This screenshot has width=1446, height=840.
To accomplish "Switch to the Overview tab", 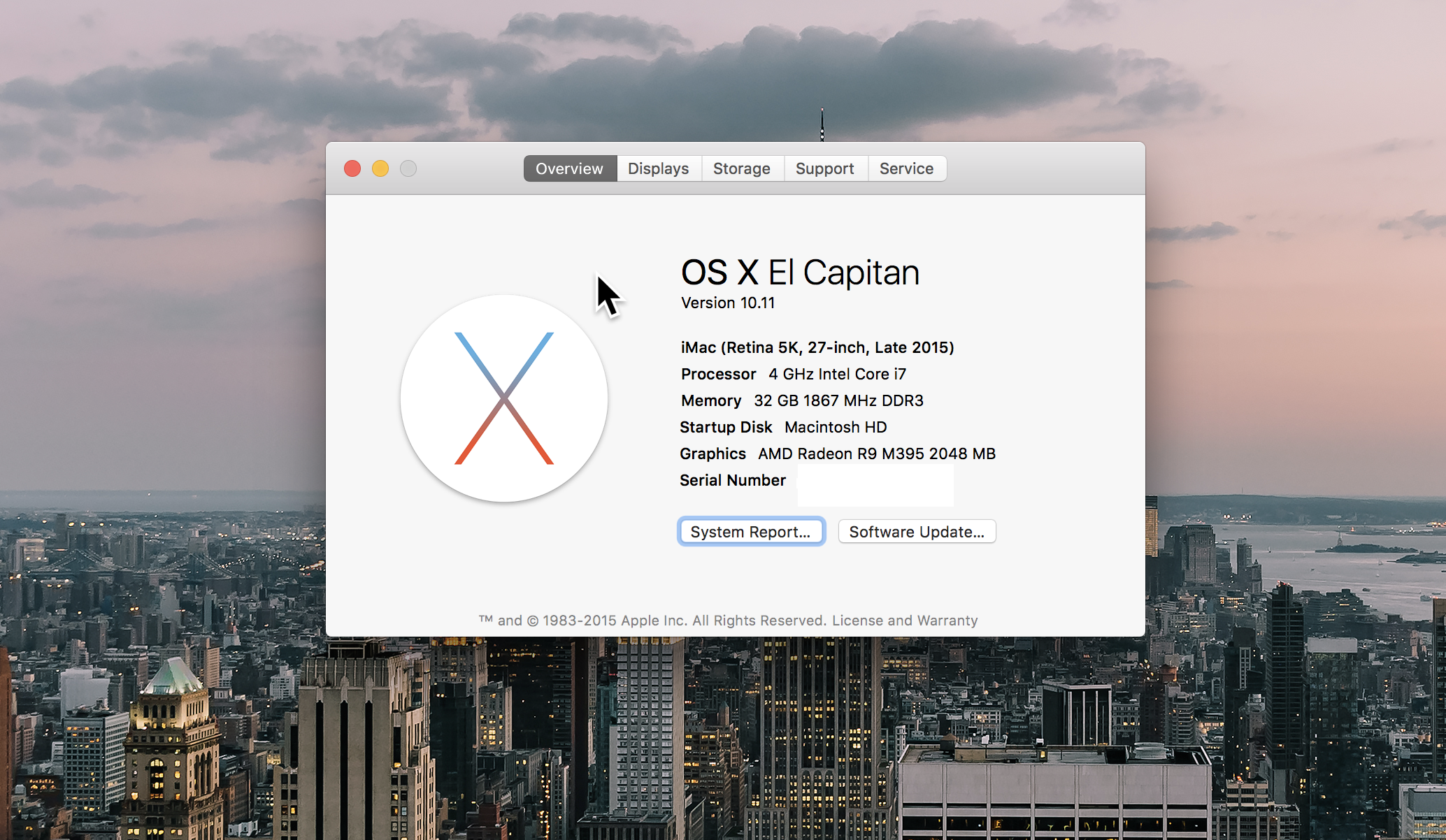I will point(570,168).
